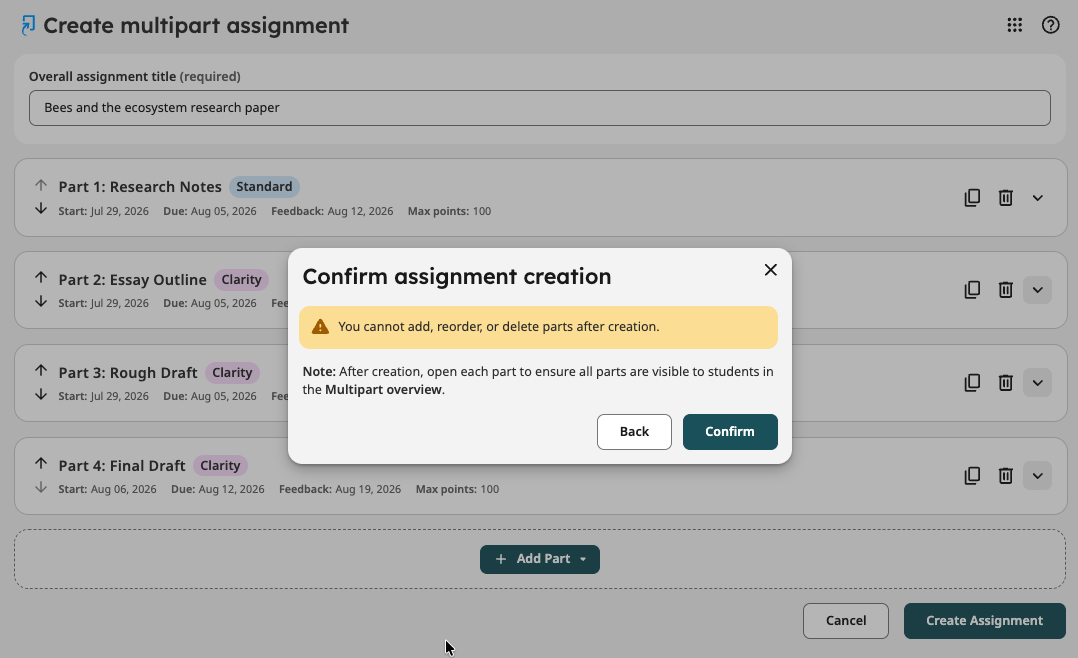Open the apps grid icon
This screenshot has height=658, width=1078.
click(x=1015, y=25)
